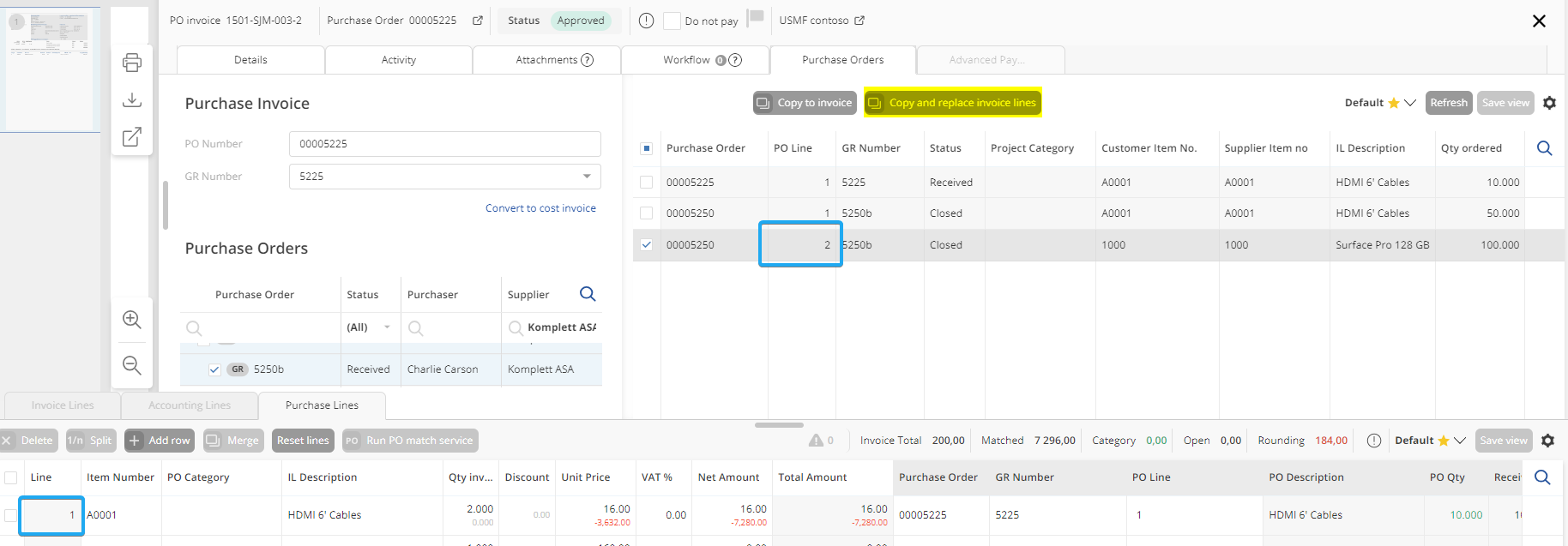The height and width of the screenshot is (546, 1568).
Task: Click the print document icon
Action: click(x=132, y=63)
